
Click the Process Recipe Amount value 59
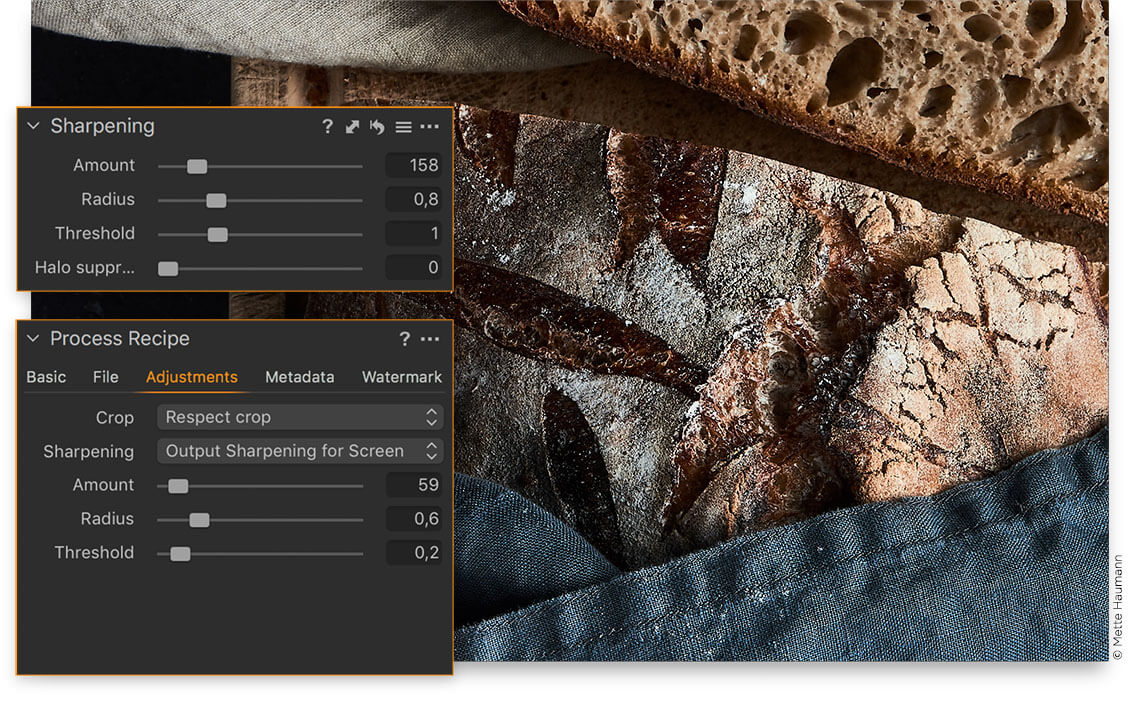[x=413, y=485]
